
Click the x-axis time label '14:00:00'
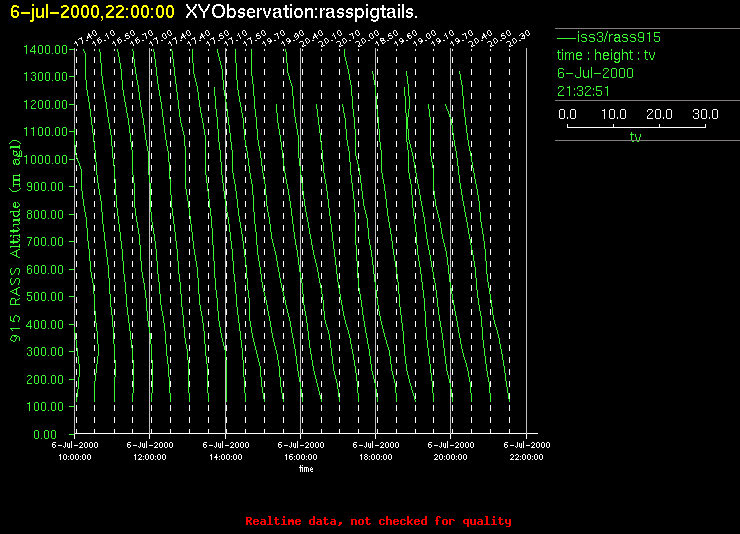pos(226,457)
